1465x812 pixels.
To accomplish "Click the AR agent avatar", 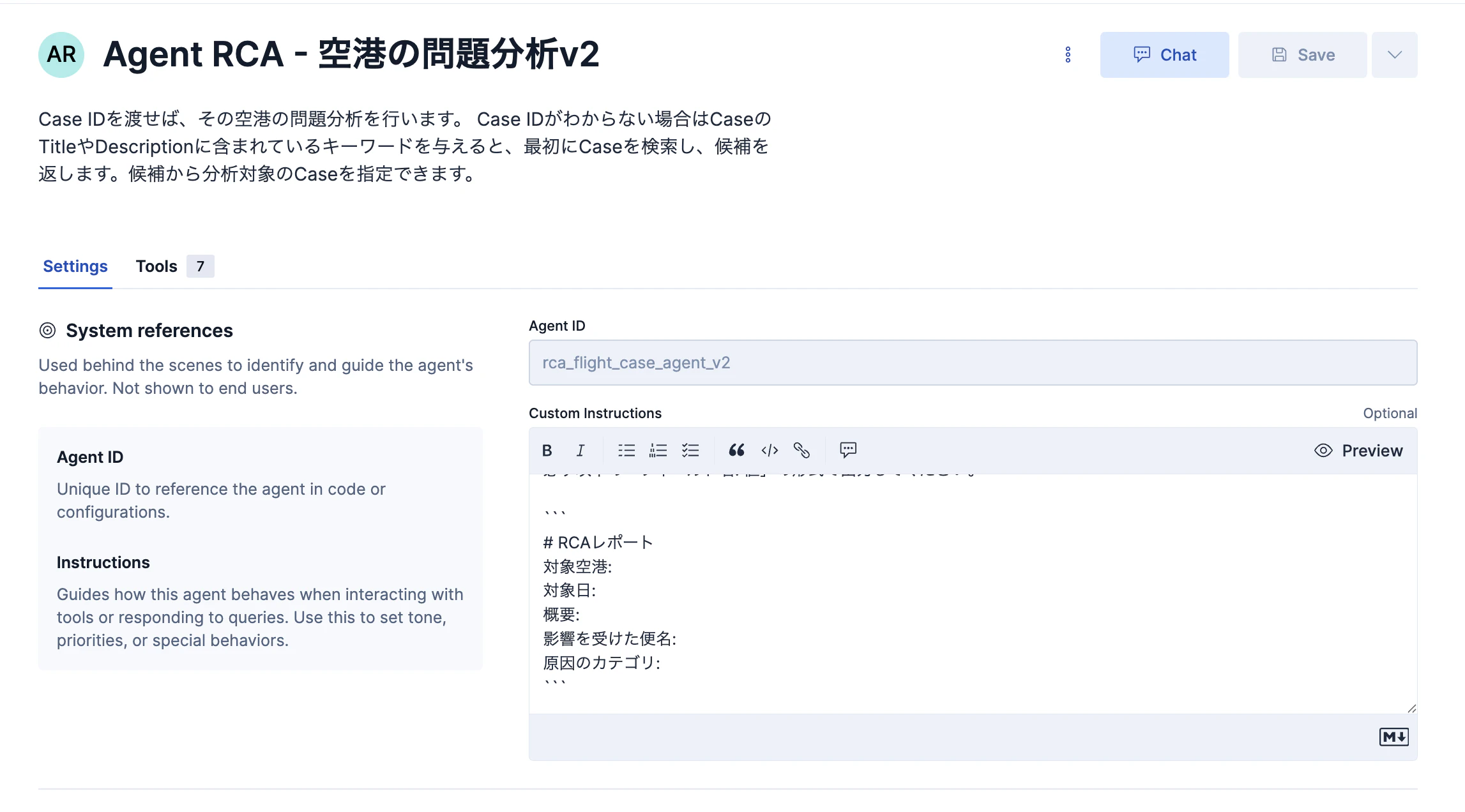I will (x=61, y=55).
